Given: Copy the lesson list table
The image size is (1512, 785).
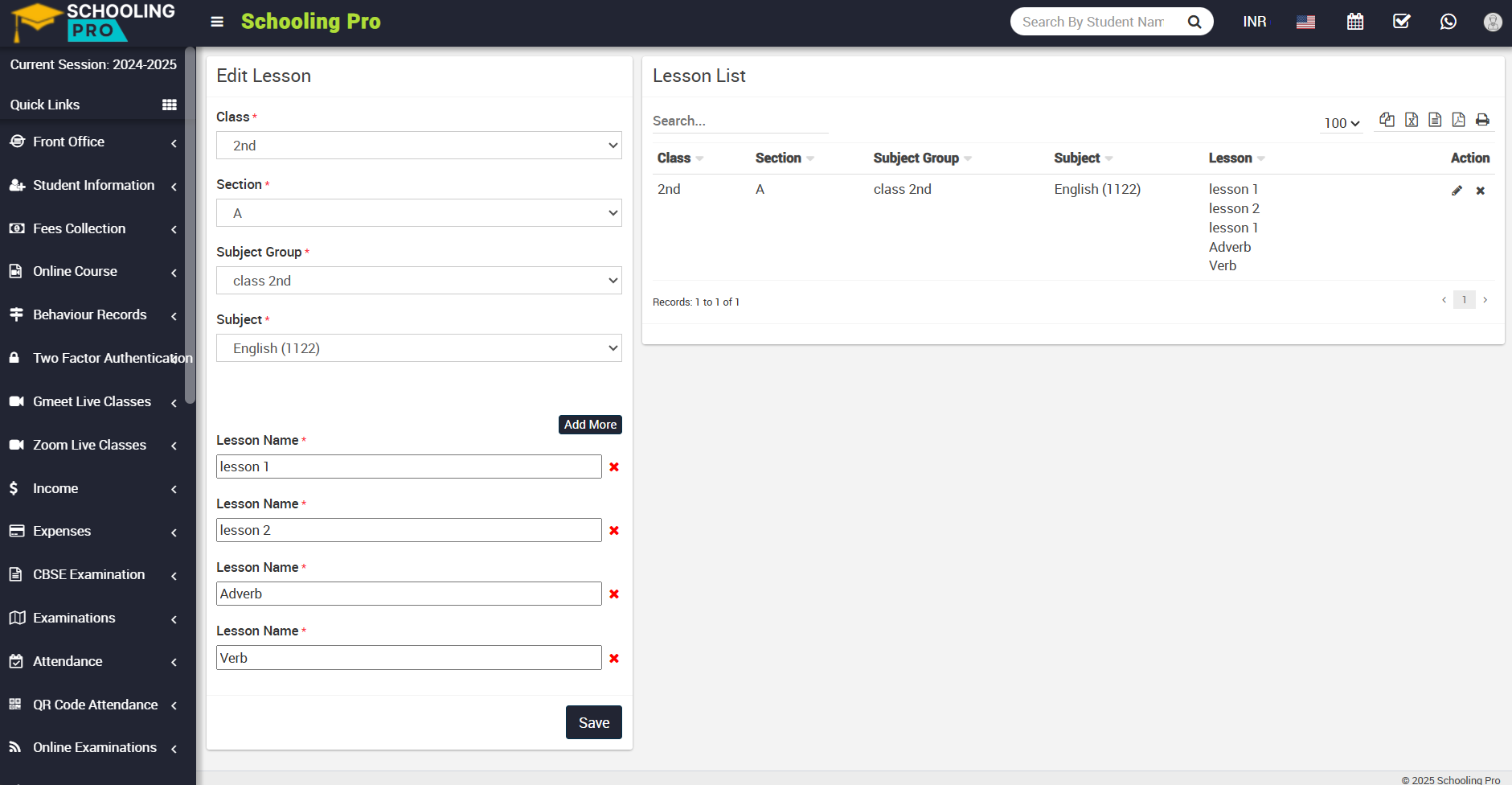Looking at the screenshot, I should [1387, 120].
